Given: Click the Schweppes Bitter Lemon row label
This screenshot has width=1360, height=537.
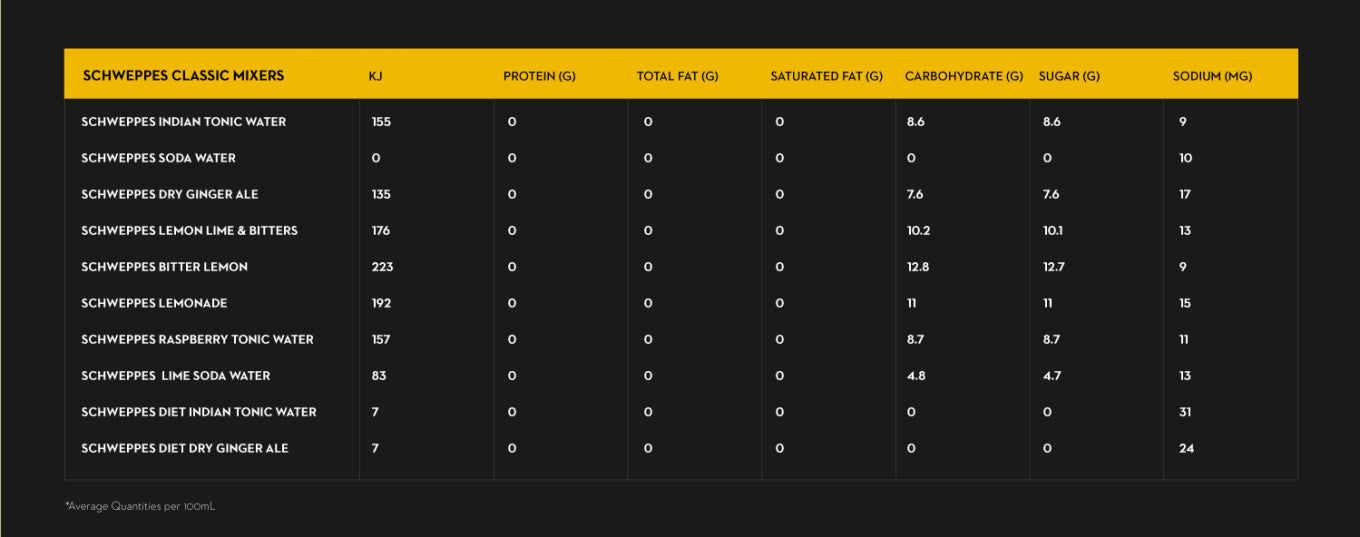Looking at the screenshot, I should coord(164,267).
